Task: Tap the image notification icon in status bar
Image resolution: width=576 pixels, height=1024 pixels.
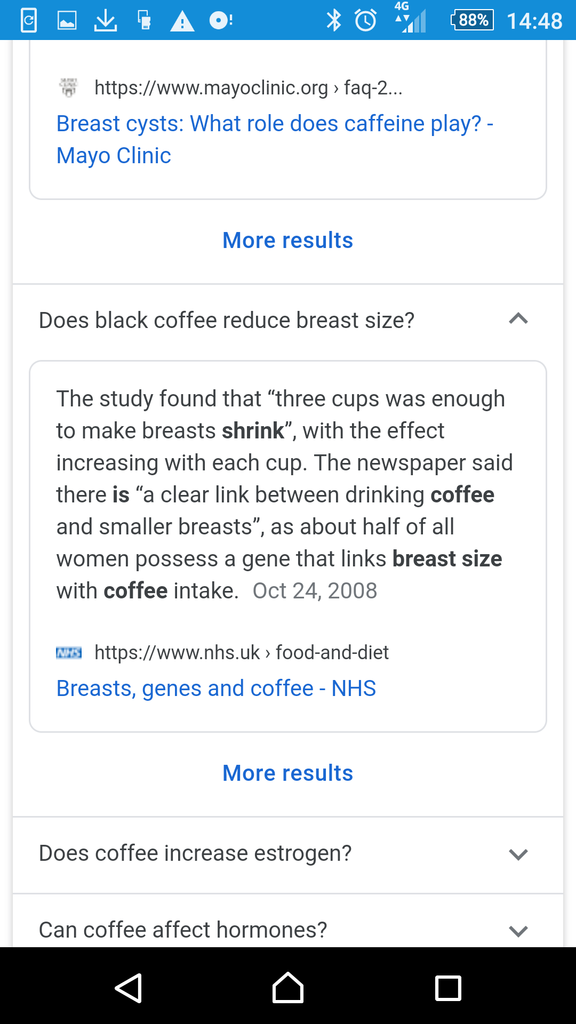Action: coord(67,21)
